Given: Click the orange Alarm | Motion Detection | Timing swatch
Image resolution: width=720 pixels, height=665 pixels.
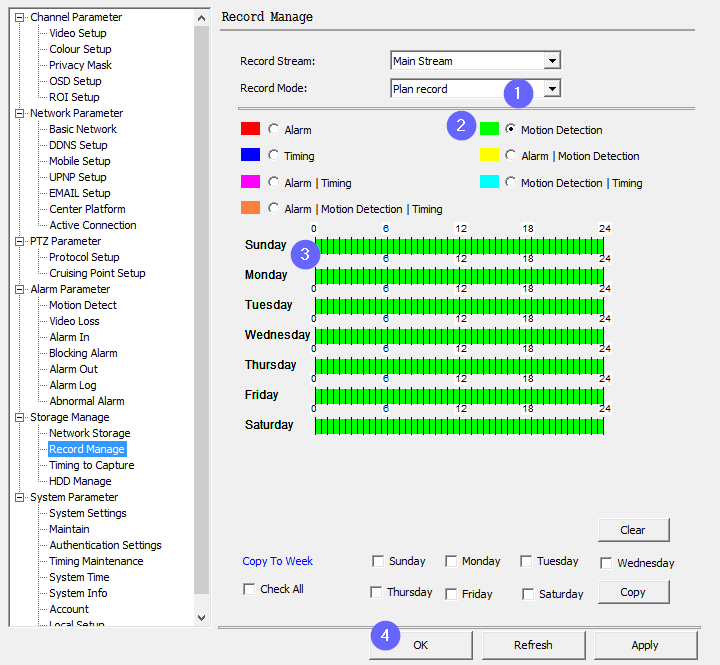Looking at the screenshot, I should pyautogui.click(x=250, y=208).
